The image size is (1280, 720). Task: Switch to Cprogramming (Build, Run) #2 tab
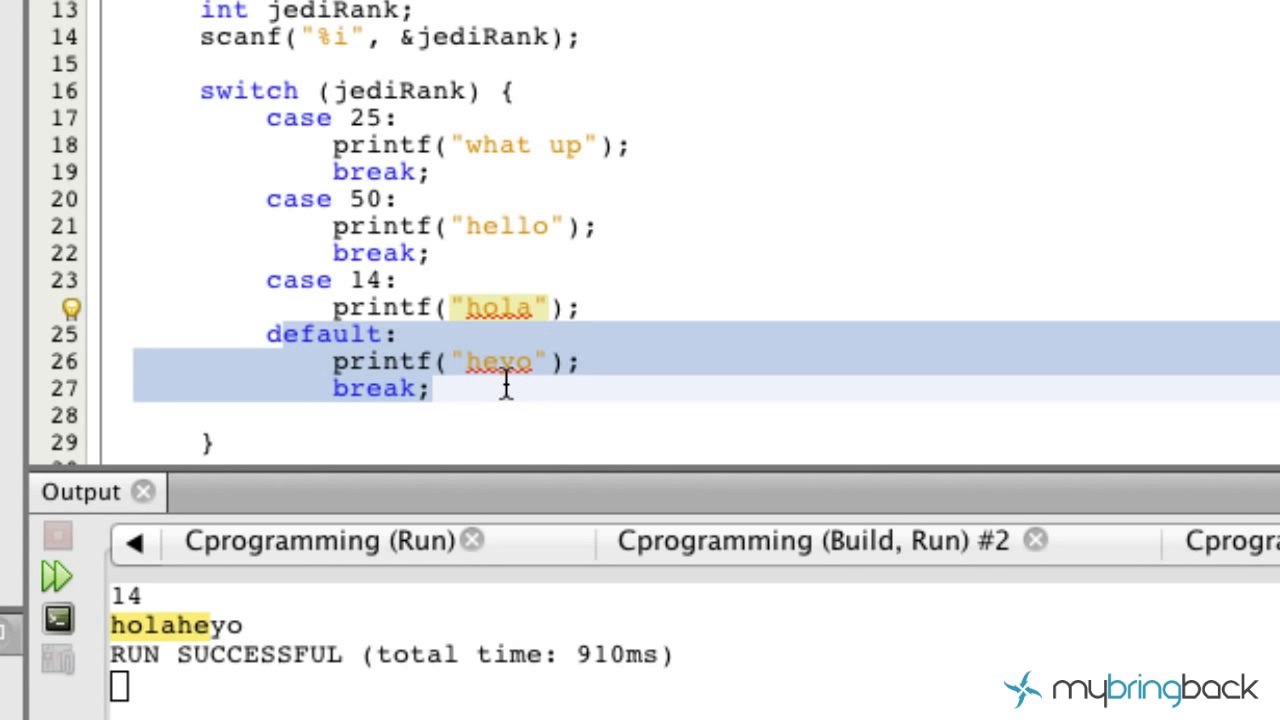point(813,541)
